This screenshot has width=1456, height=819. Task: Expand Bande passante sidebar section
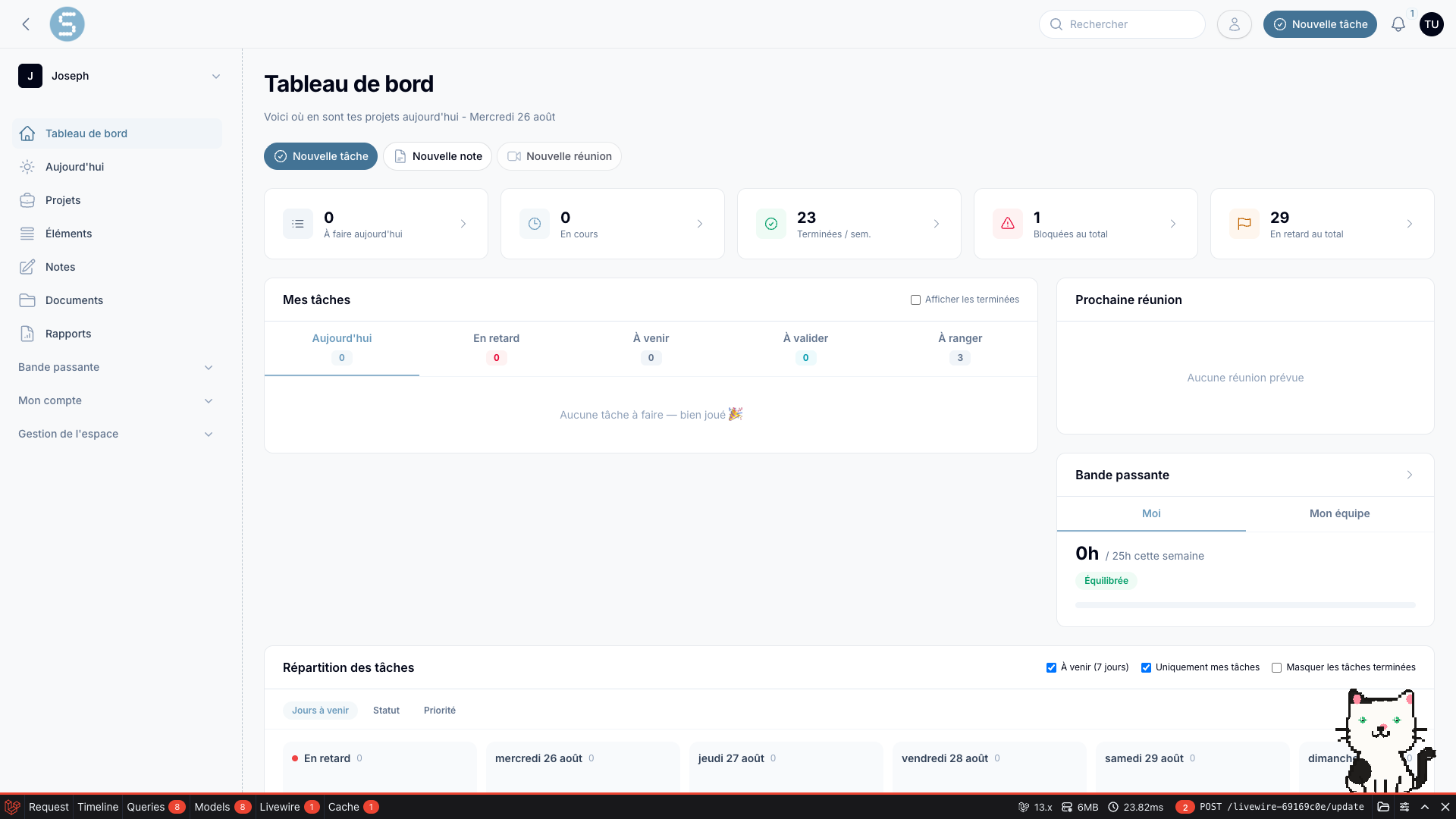coord(115,367)
